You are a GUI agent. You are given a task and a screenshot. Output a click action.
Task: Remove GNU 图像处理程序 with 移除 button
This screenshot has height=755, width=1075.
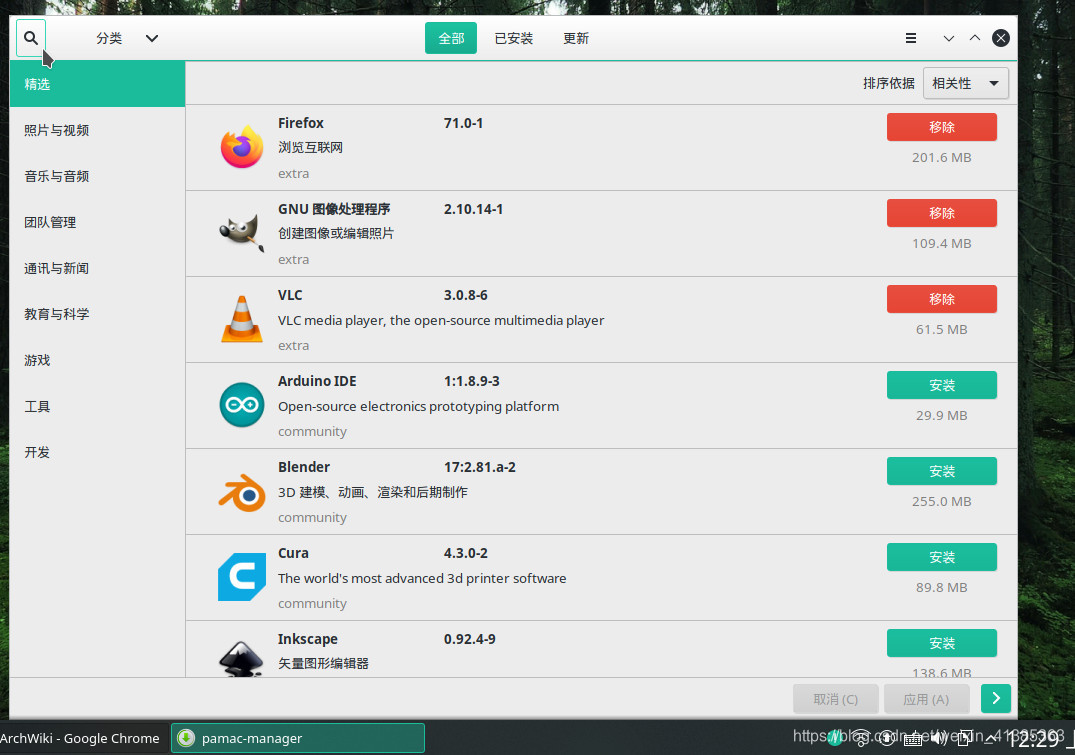tap(941, 213)
